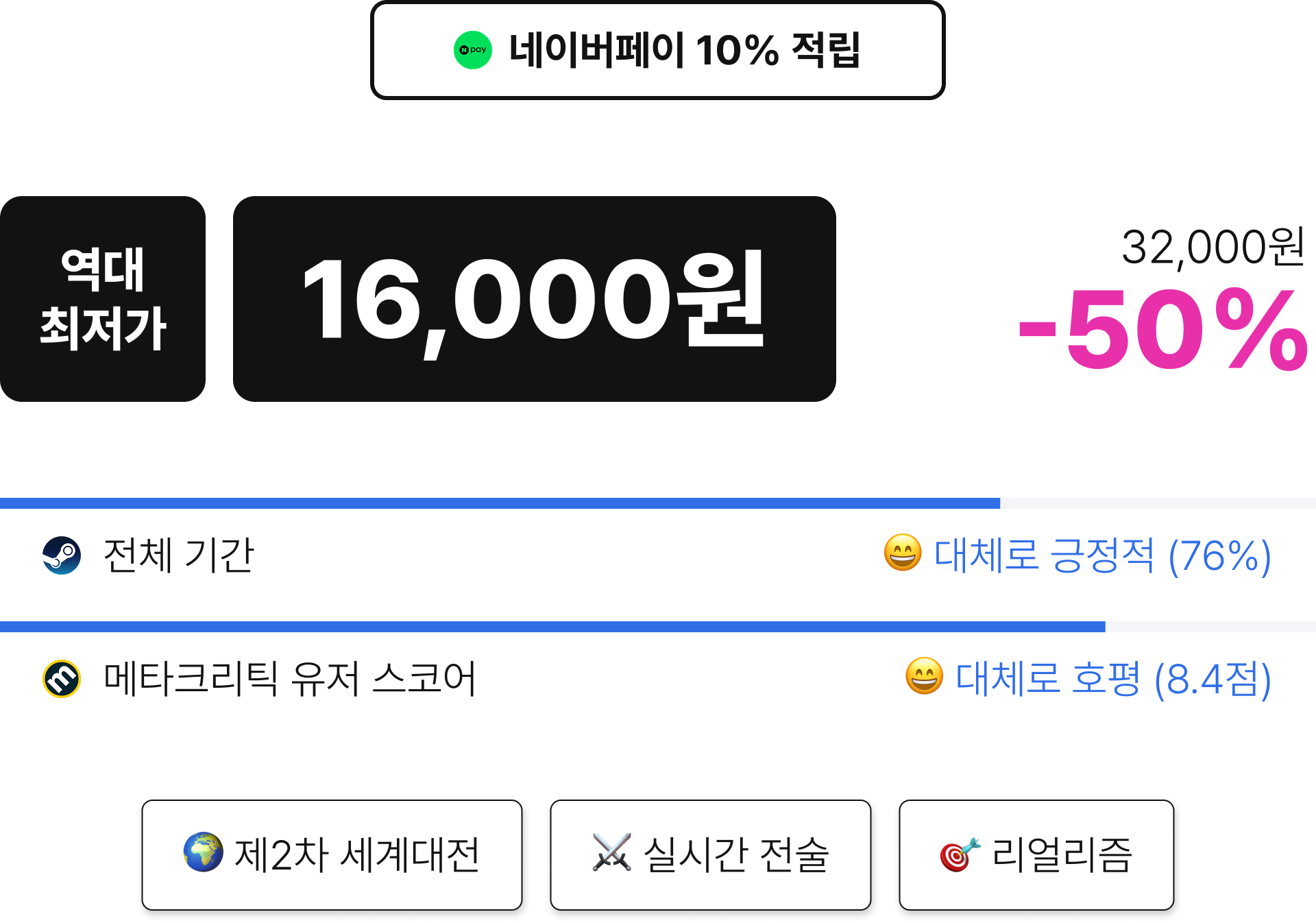Click the Steam logo icon
Screen dimensions: 1316x923
tap(62, 555)
